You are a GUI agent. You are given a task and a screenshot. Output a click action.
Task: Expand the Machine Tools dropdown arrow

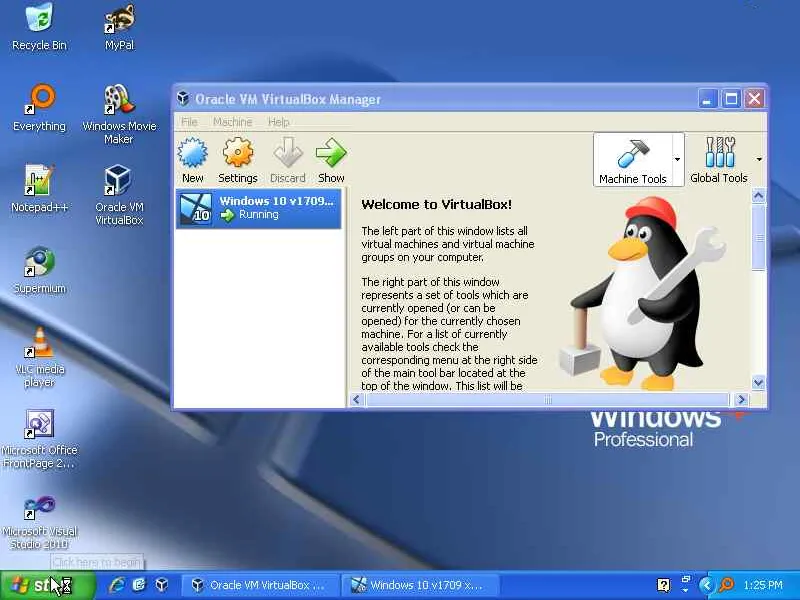click(x=678, y=160)
